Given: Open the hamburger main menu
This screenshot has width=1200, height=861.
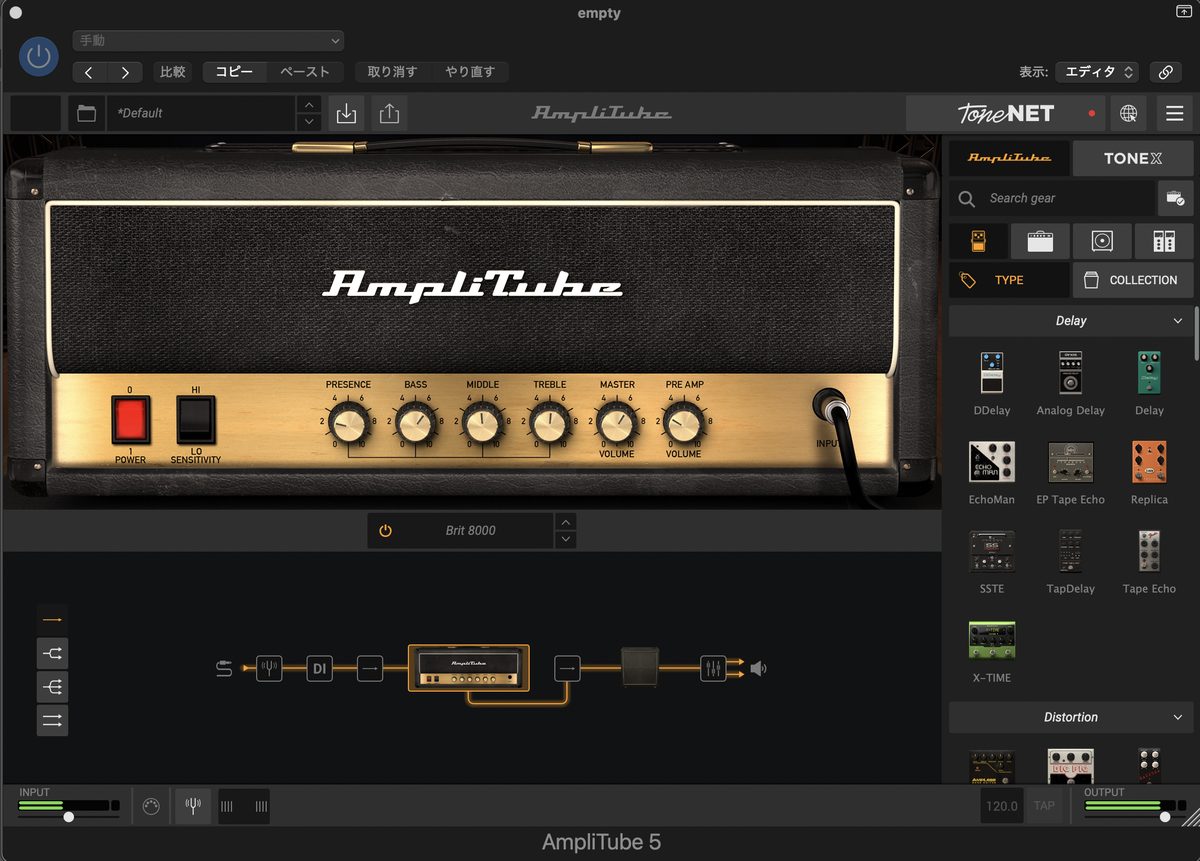Looking at the screenshot, I should [1175, 113].
